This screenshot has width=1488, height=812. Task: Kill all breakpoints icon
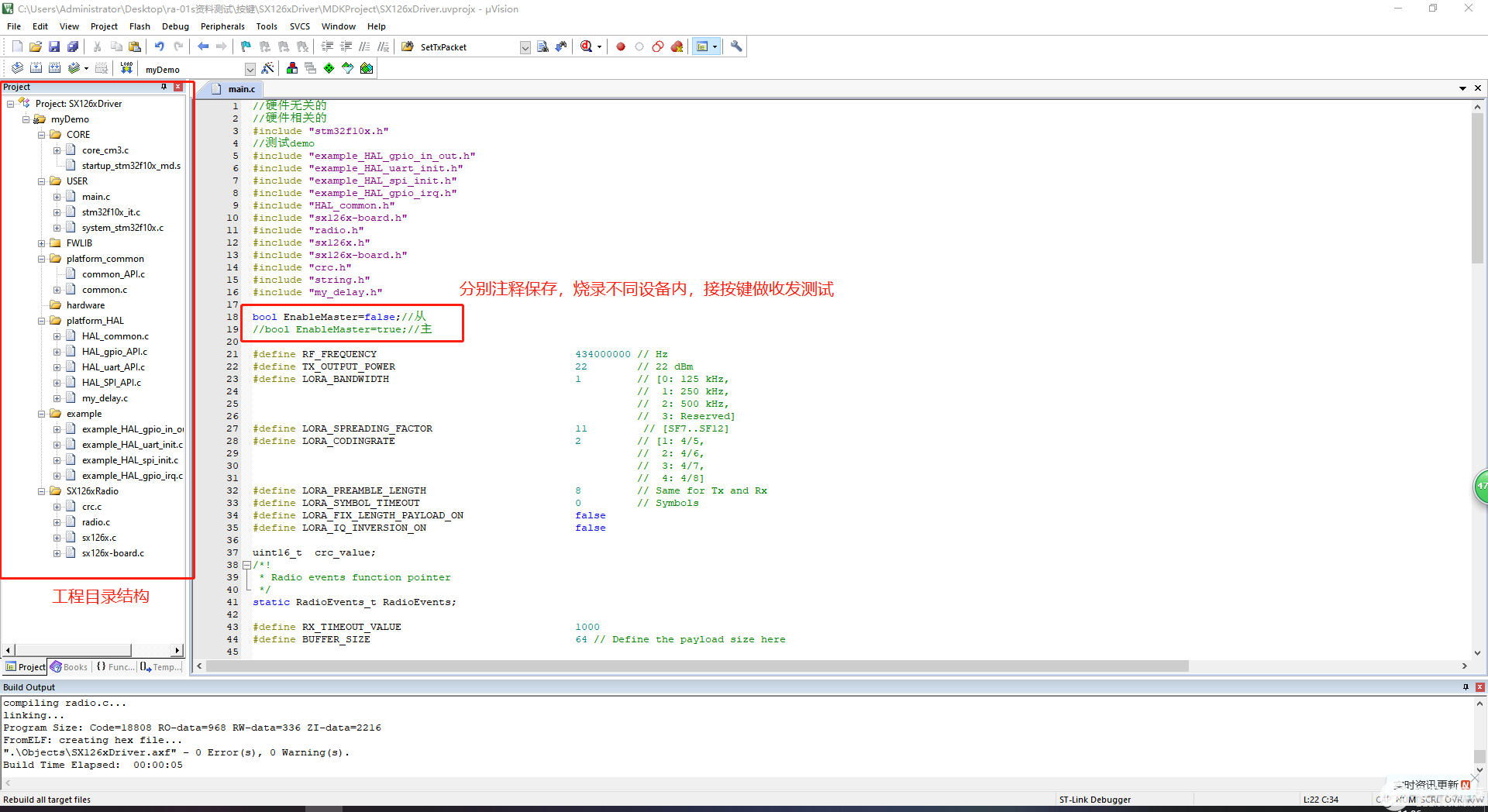click(677, 46)
